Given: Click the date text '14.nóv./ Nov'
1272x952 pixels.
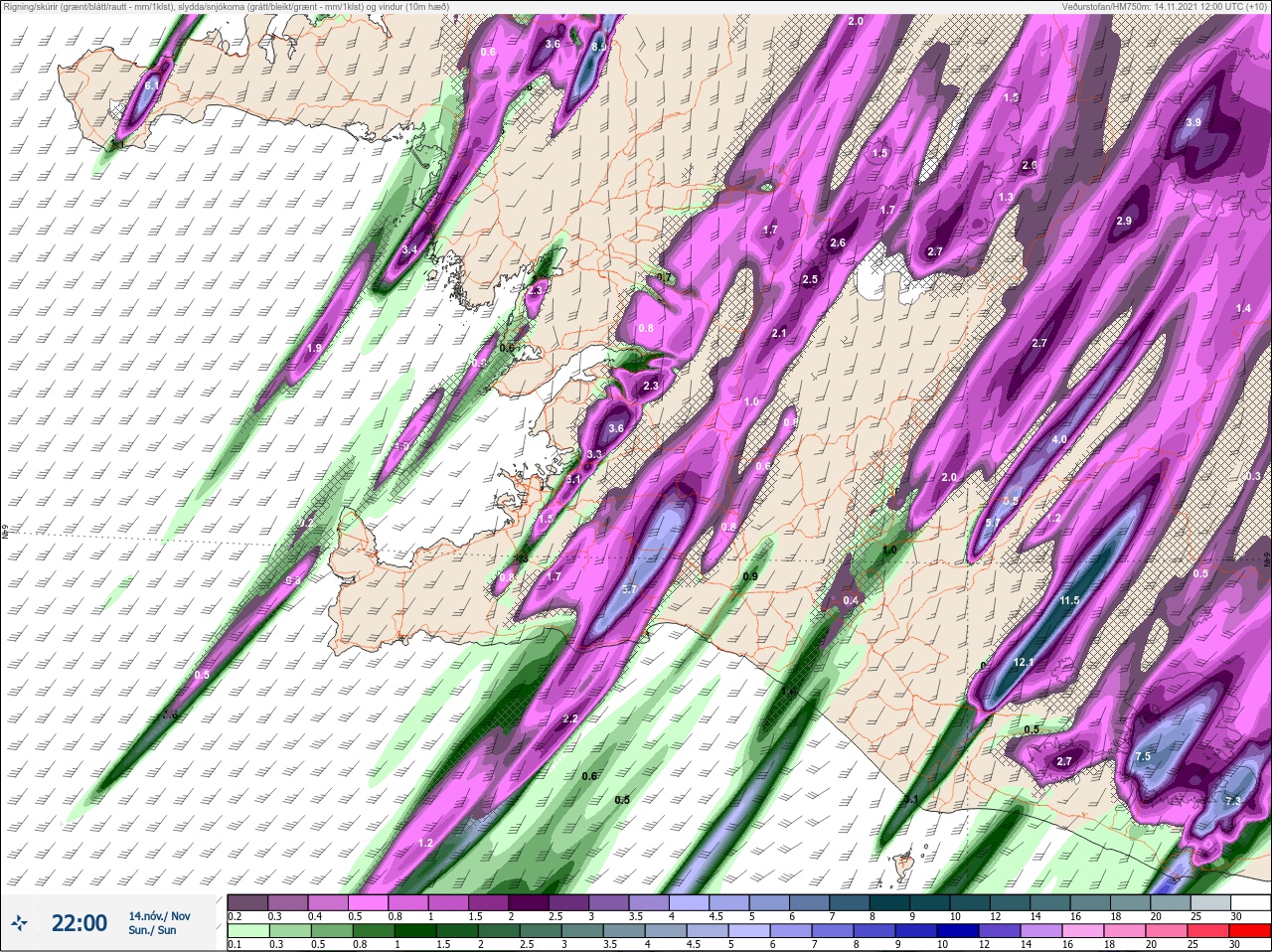Looking at the screenshot, I should [x=159, y=916].
